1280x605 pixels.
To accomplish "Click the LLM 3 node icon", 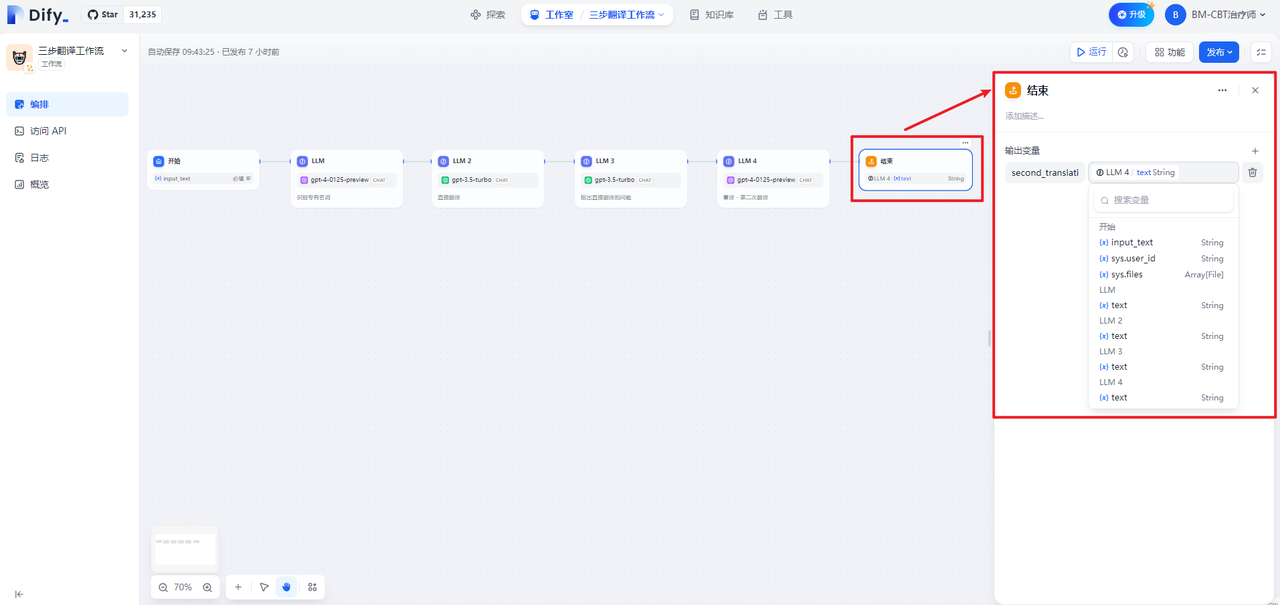I will click(586, 161).
